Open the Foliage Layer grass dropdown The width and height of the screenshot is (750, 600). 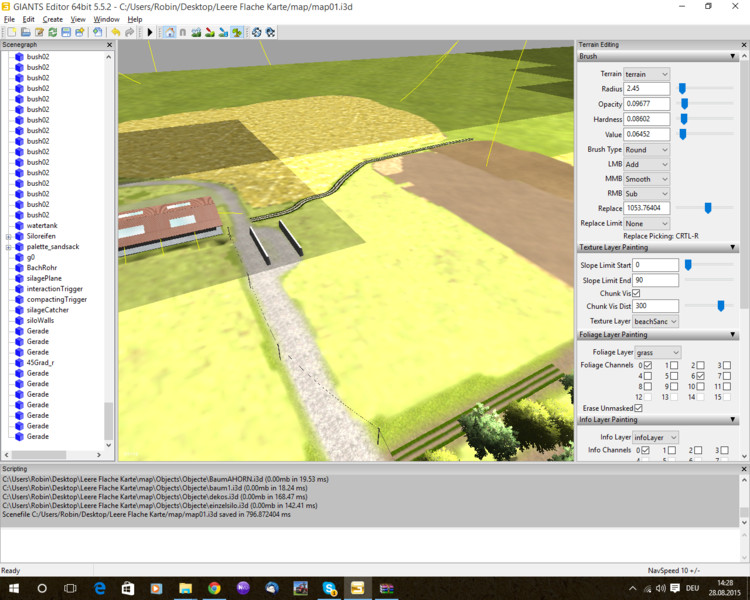[658, 352]
